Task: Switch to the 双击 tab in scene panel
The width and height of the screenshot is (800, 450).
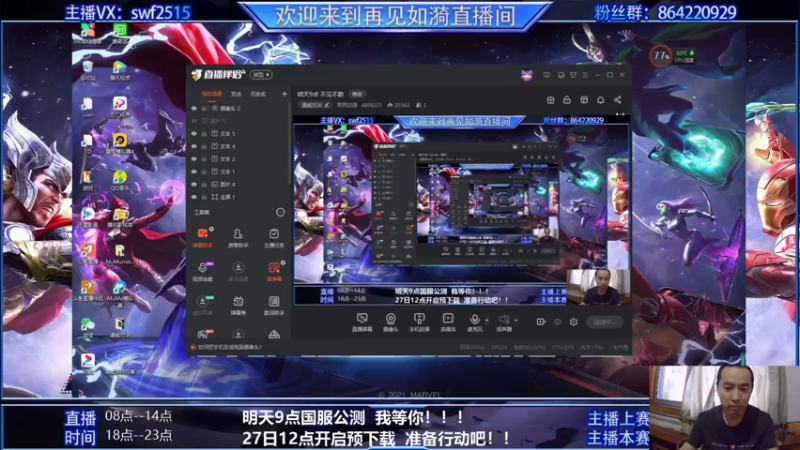Action: 236,94
